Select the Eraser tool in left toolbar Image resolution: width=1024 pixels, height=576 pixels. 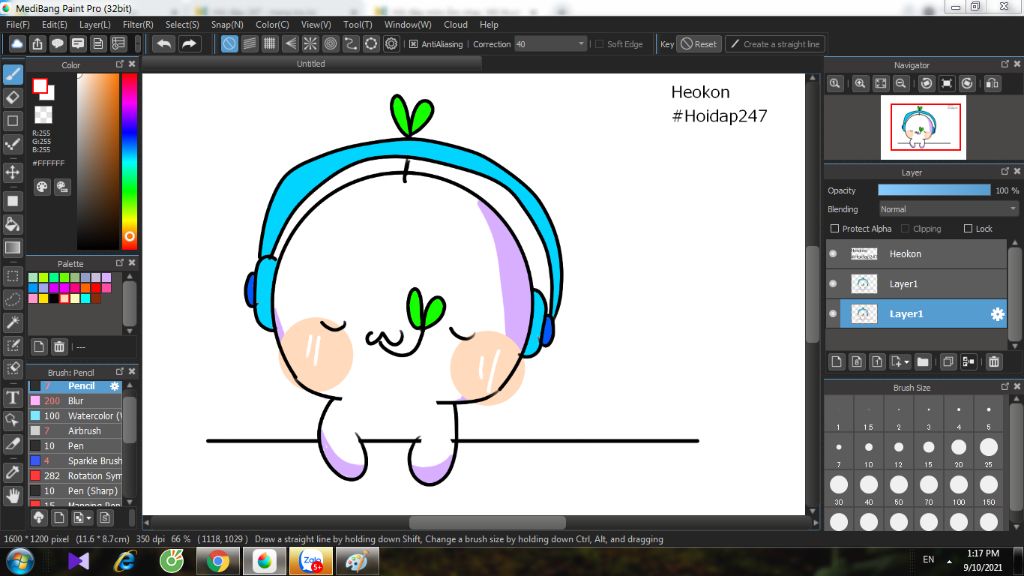point(13,98)
